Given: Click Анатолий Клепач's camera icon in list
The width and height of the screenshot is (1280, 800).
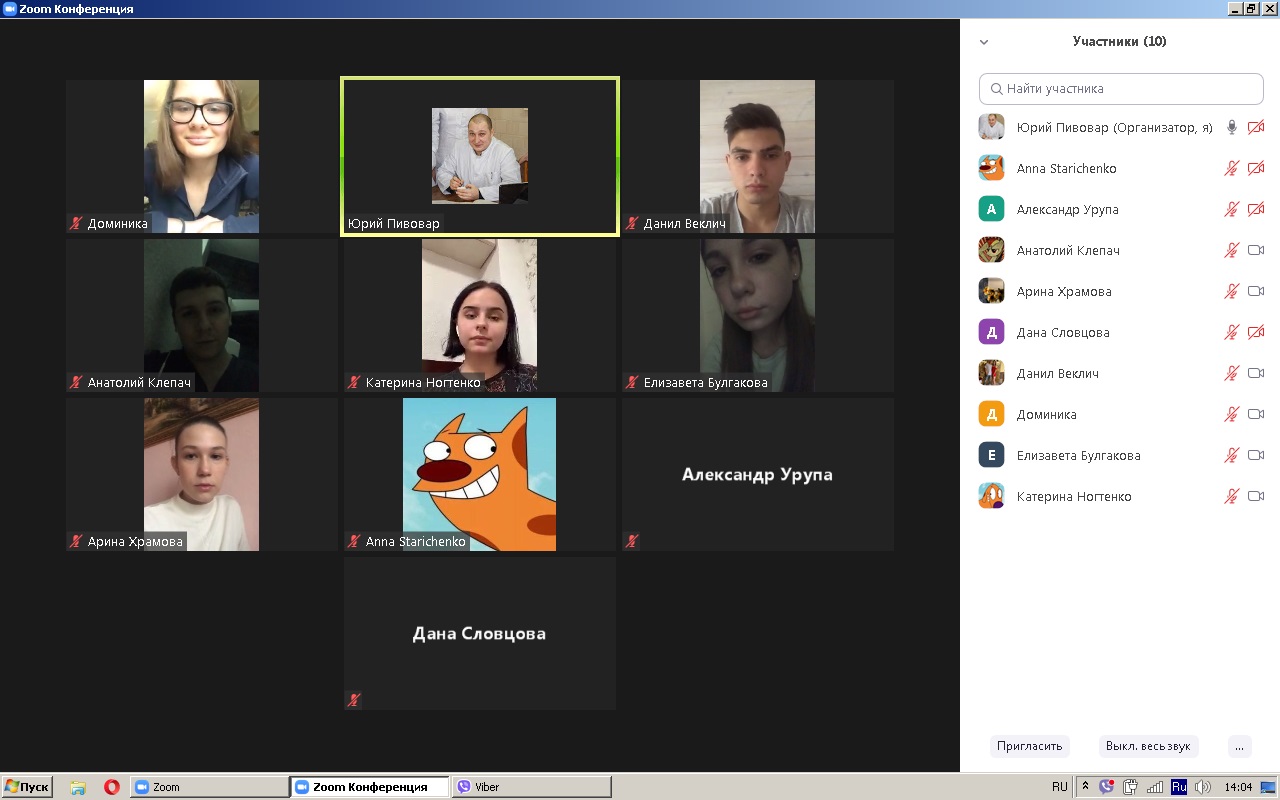Looking at the screenshot, I should (x=1256, y=250).
